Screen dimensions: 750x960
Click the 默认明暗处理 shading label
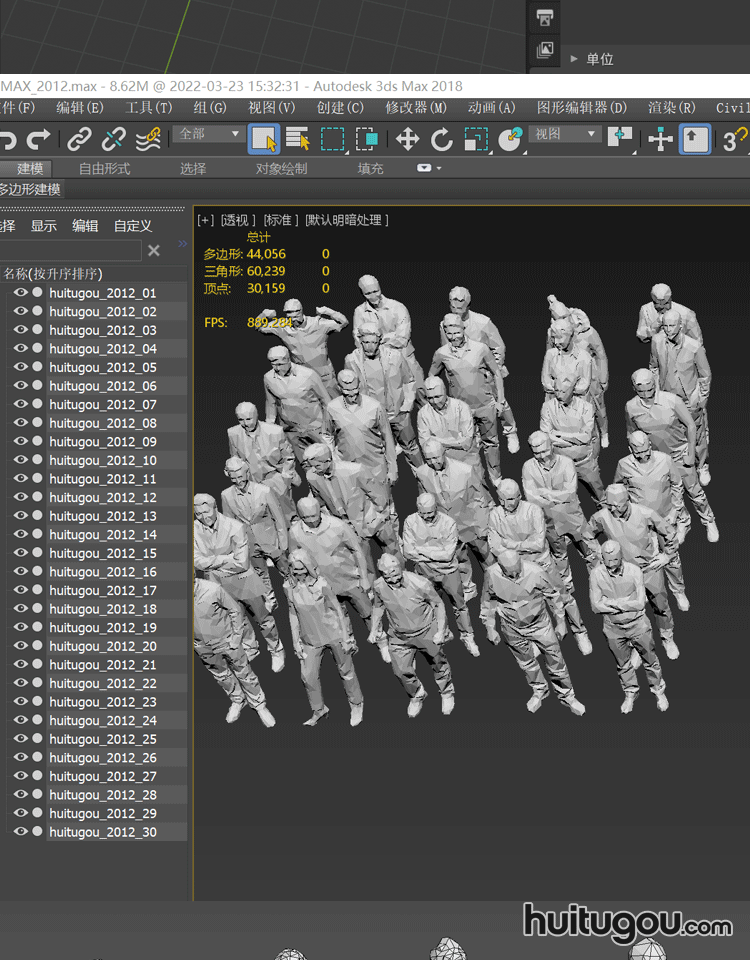tap(346, 220)
